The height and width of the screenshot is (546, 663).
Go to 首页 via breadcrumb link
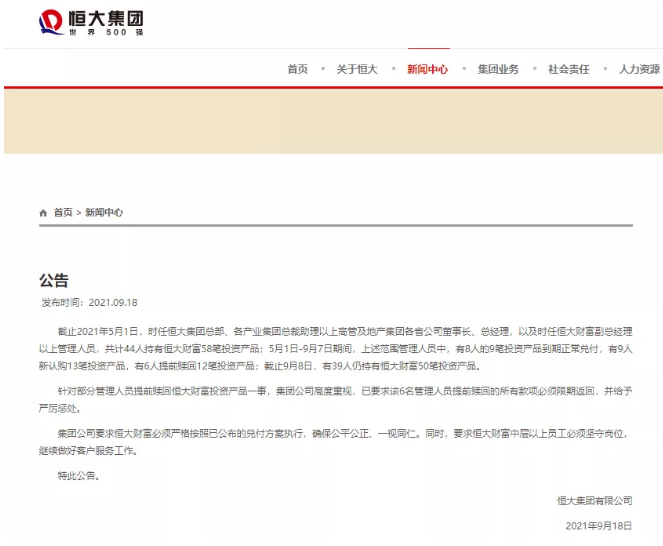tap(63, 212)
